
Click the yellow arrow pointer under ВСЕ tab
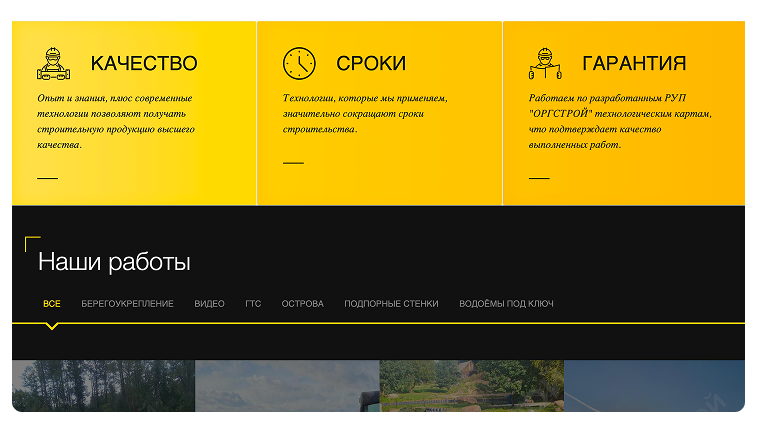(x=52, y=326)
